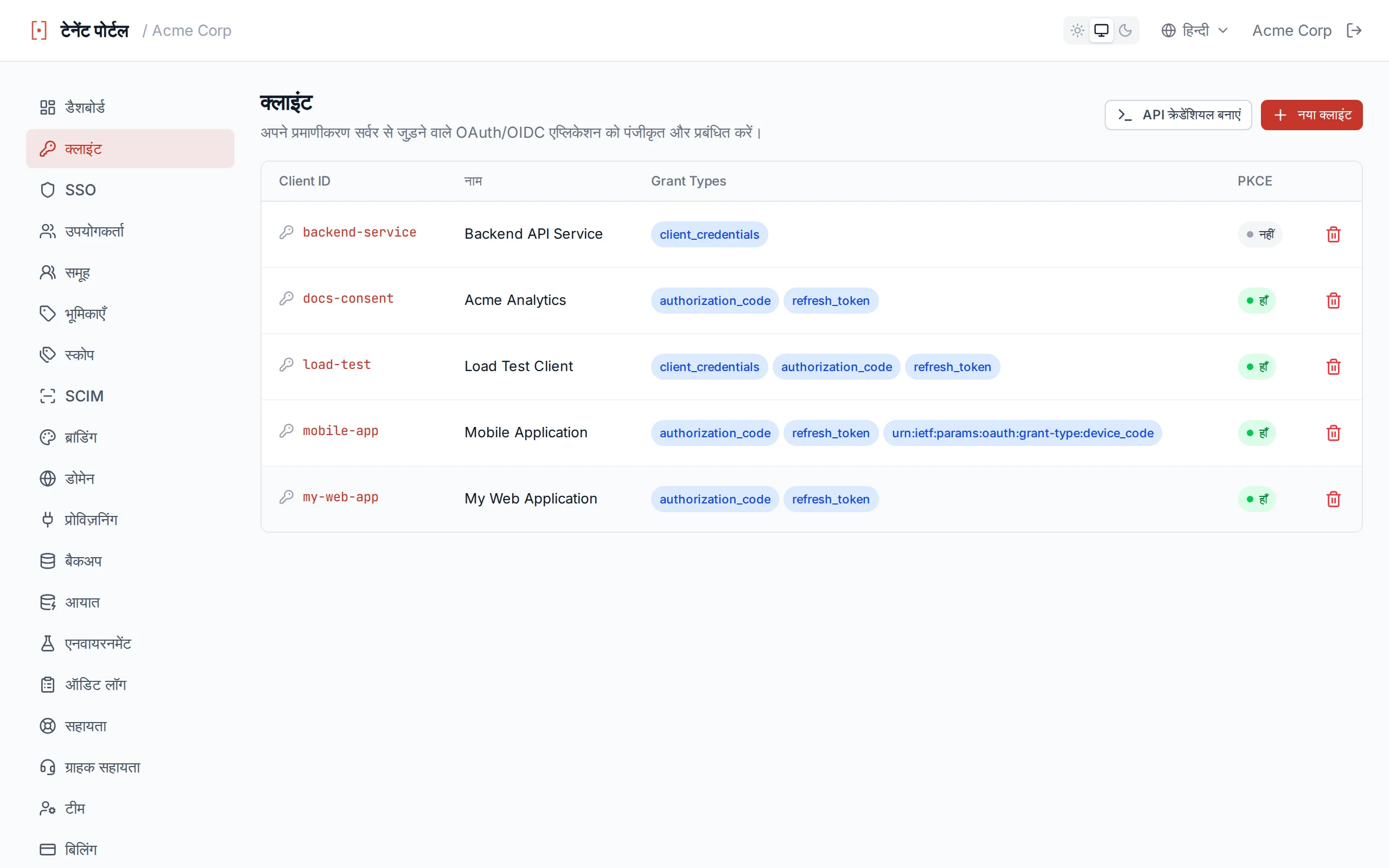Click the SCIM scan icon
Image resolution: width=1389 pixels, height=868 pixels.
[48, 396]
